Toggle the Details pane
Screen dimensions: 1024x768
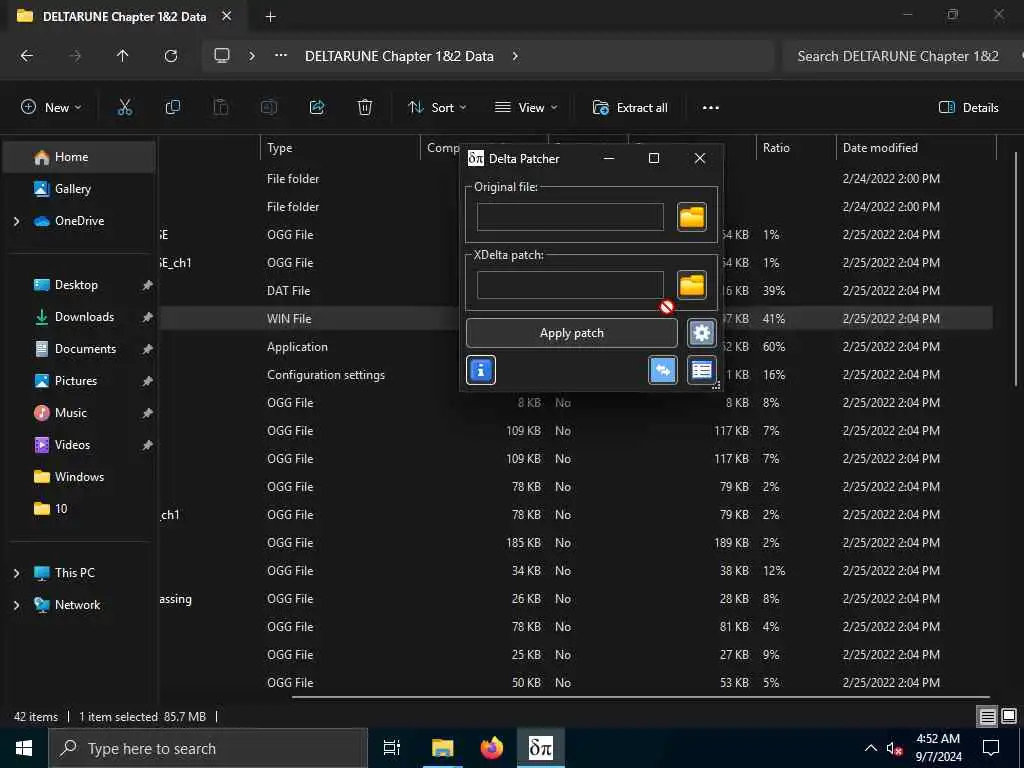968,108
